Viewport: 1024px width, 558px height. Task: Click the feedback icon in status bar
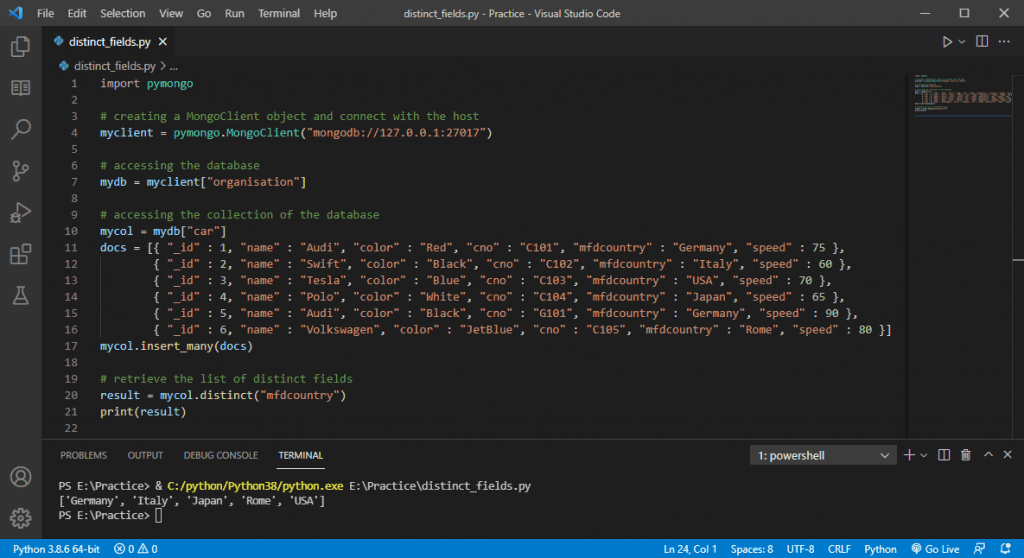pos(979,549)
